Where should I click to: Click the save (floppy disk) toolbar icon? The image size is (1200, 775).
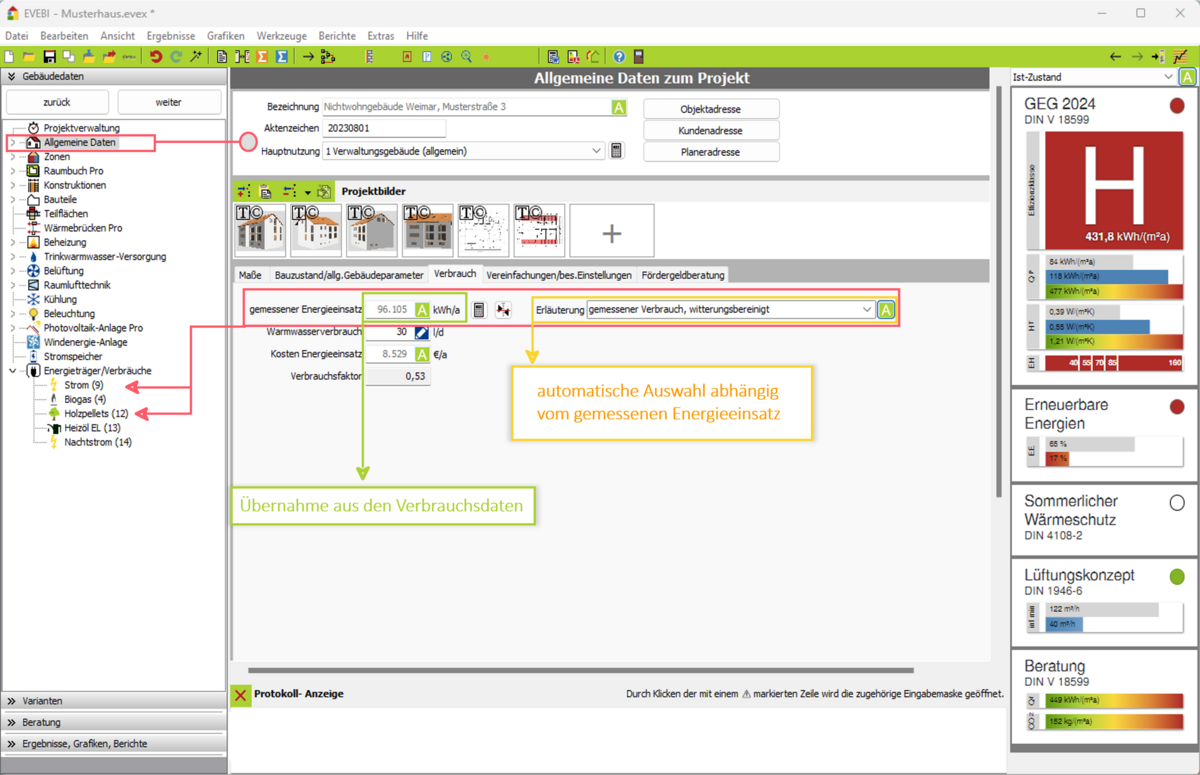pyautogui.click(x=49, y=57)
